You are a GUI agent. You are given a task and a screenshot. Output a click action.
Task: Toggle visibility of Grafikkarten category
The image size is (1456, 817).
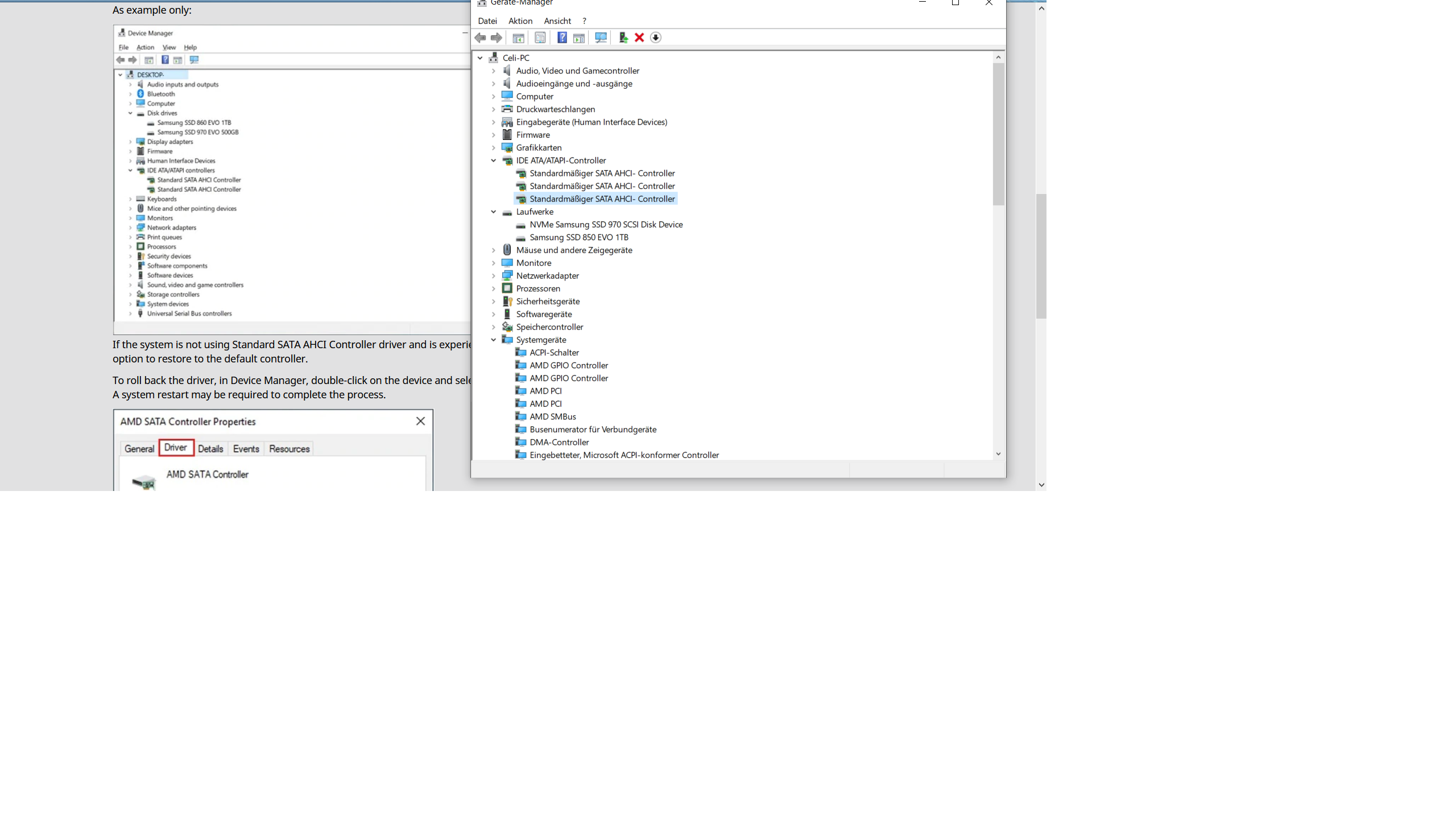click(x=493, y=147)
